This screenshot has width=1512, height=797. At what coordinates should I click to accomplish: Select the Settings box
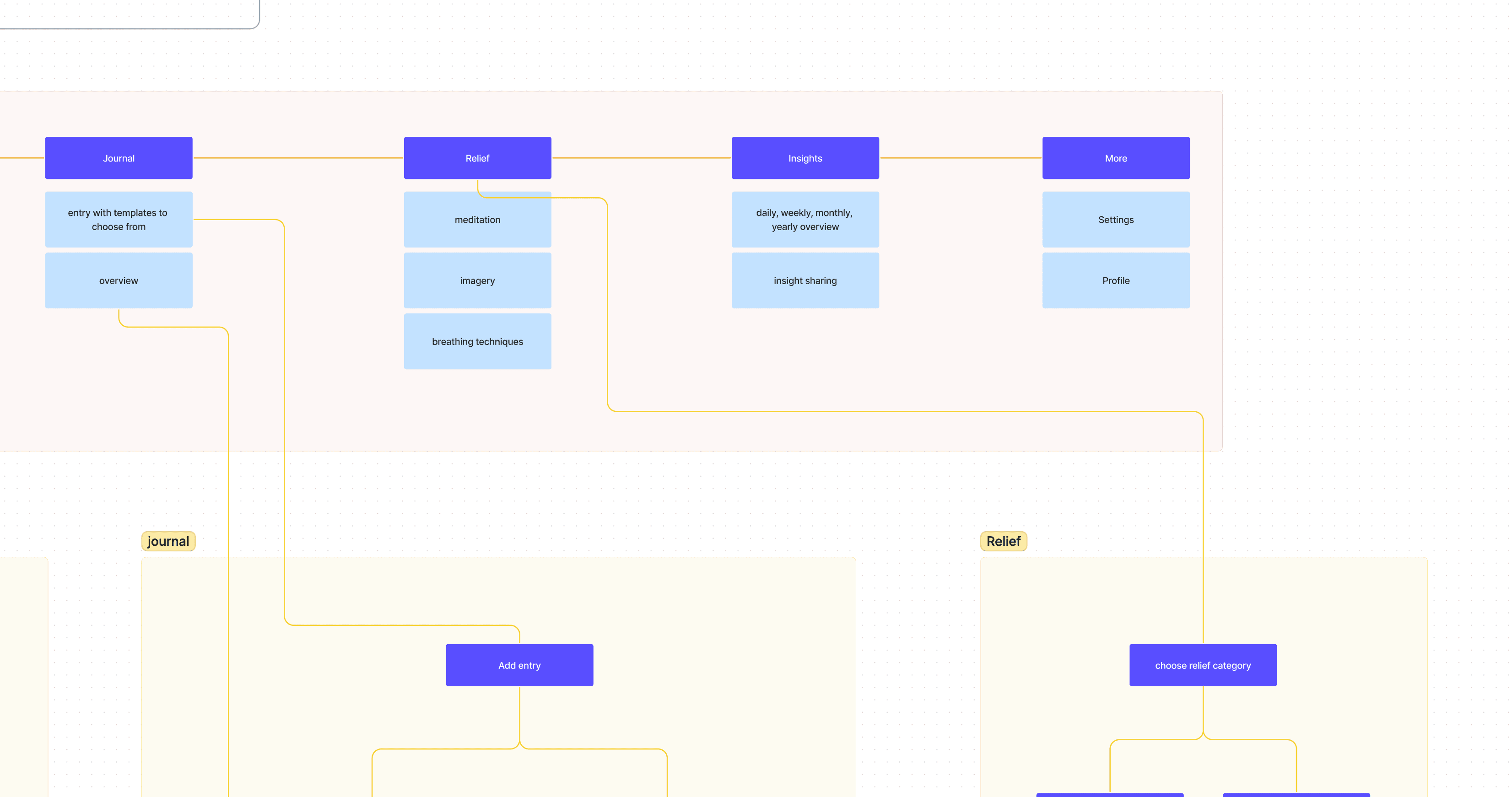tap(1115, 220)
